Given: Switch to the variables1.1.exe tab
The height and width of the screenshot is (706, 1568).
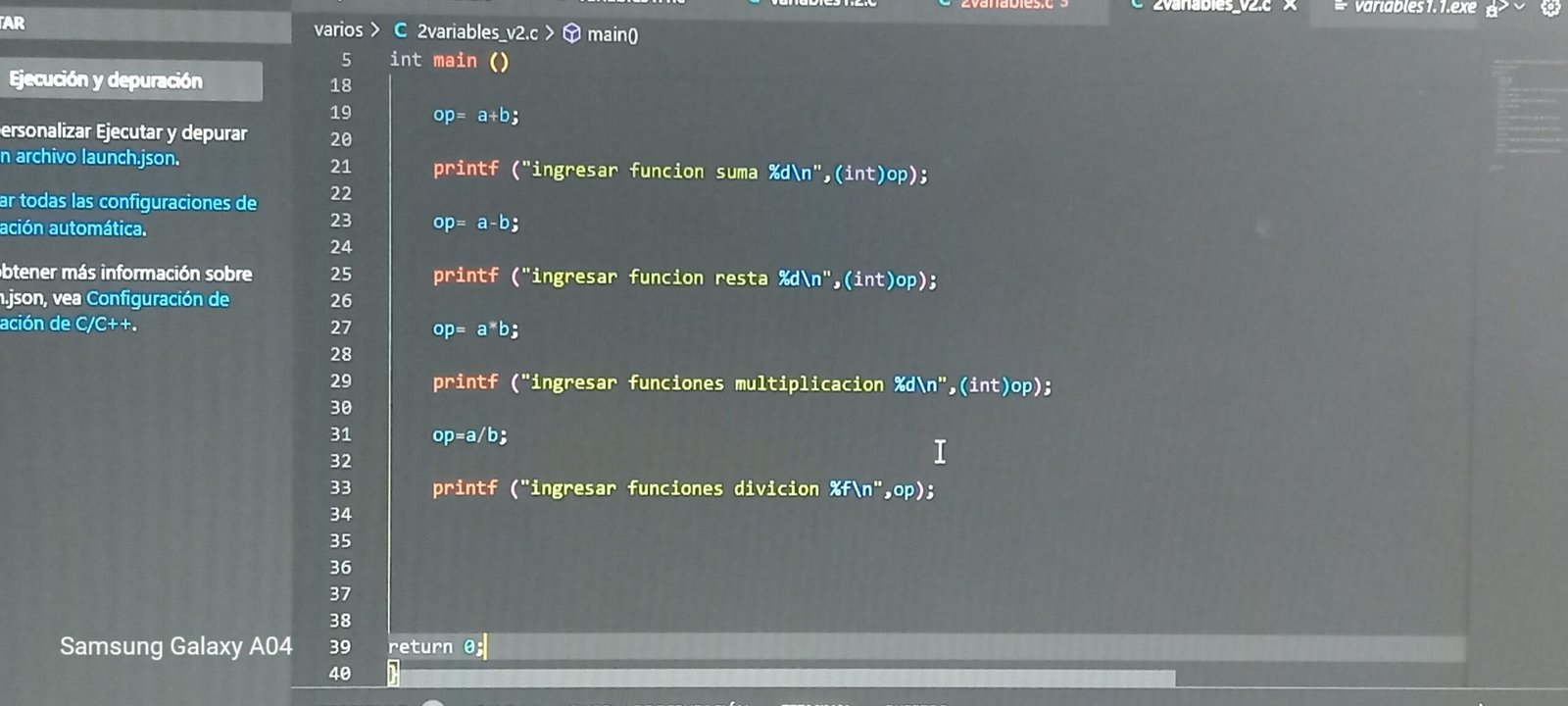Looking at the screenshot, I should 1414,7.
